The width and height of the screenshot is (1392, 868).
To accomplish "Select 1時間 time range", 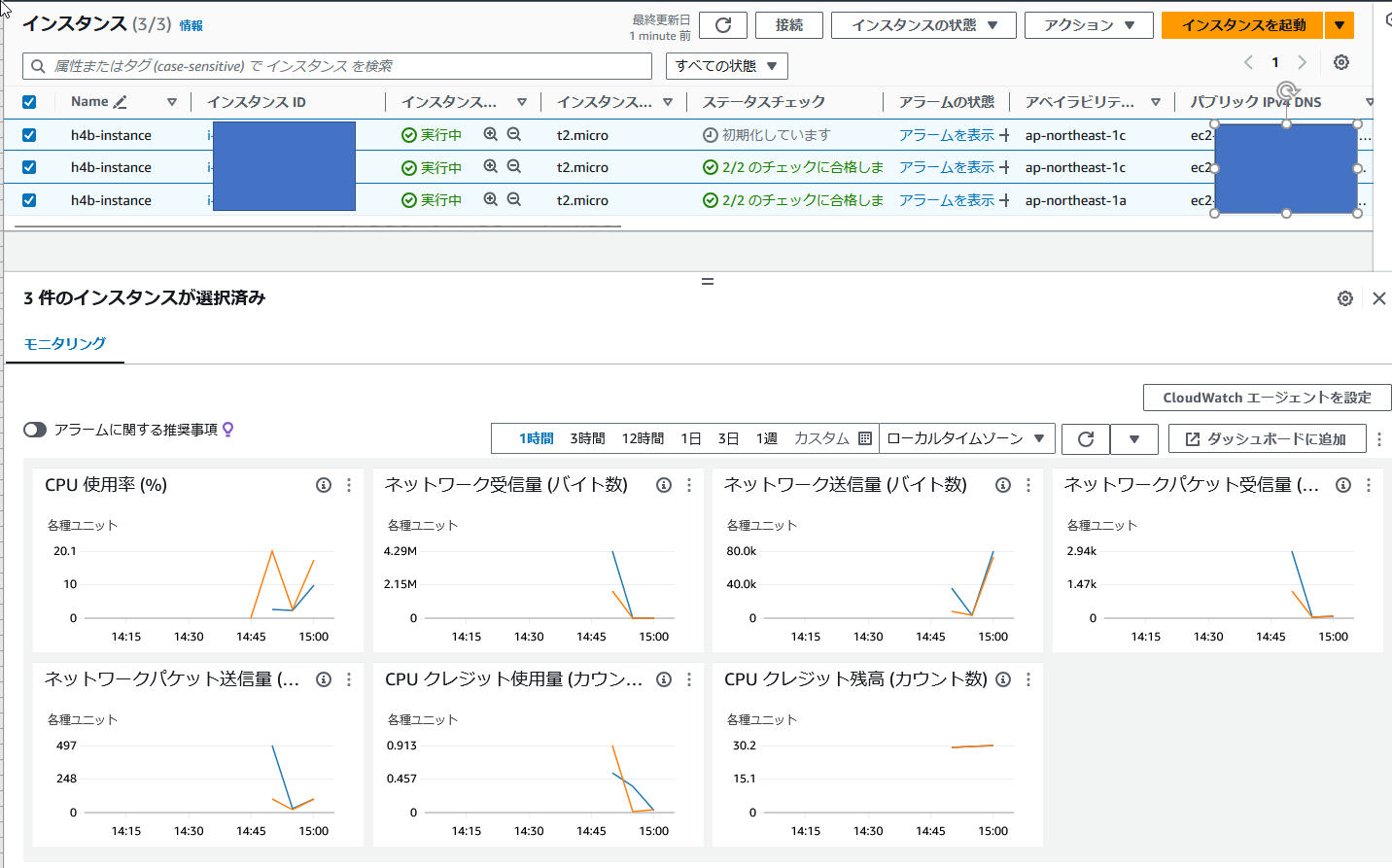I will 536,439.
